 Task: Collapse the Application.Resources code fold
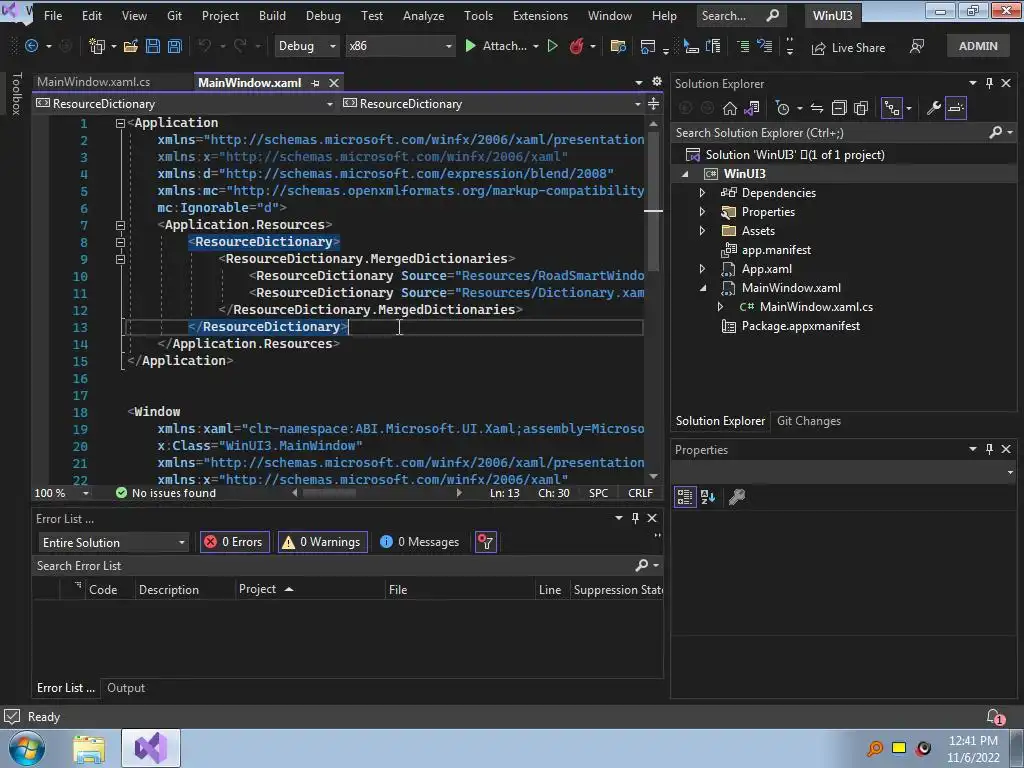click(x=120, y=225)
